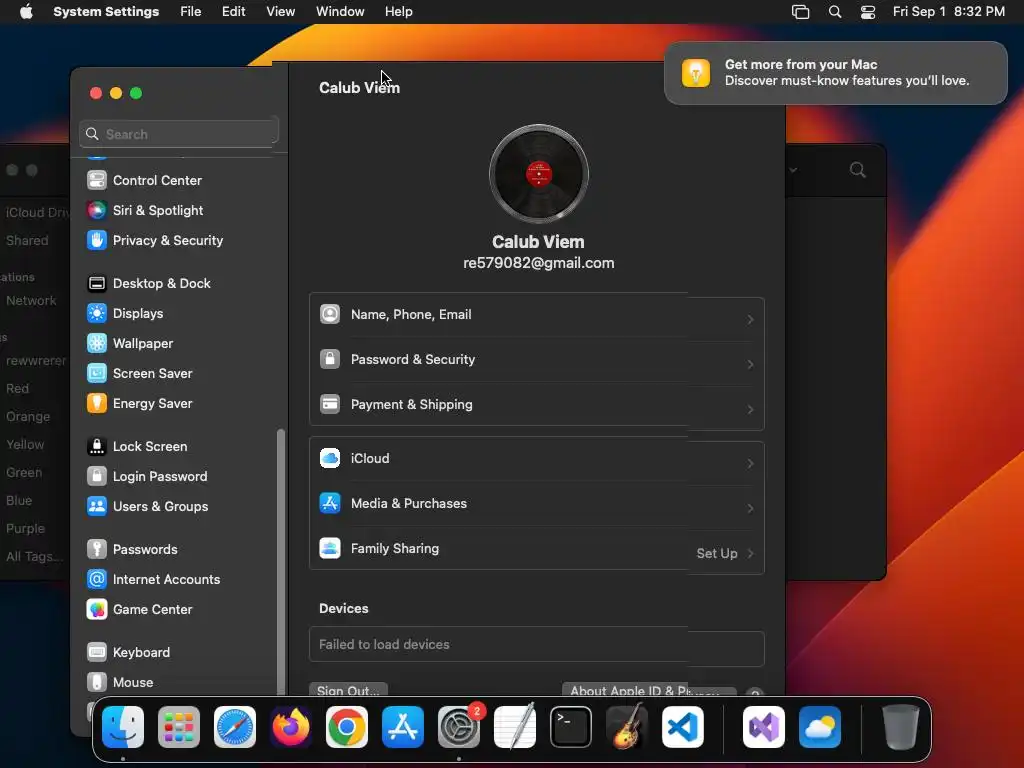Open GarageBand from the Dock

click(627, 727)
